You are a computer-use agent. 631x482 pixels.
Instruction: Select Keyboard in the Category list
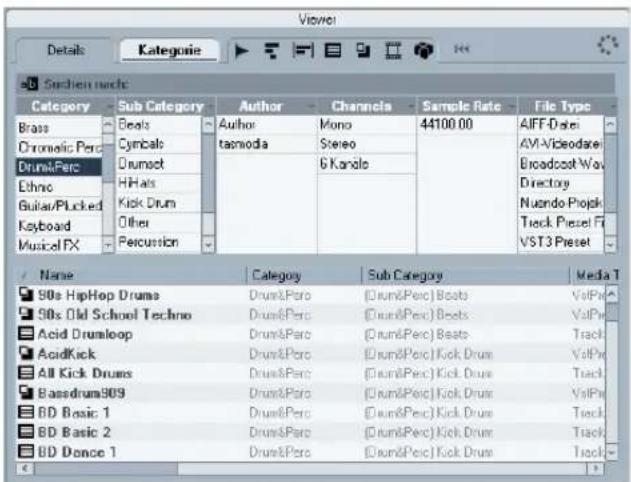pyautogui.click(x=59, y=225)
